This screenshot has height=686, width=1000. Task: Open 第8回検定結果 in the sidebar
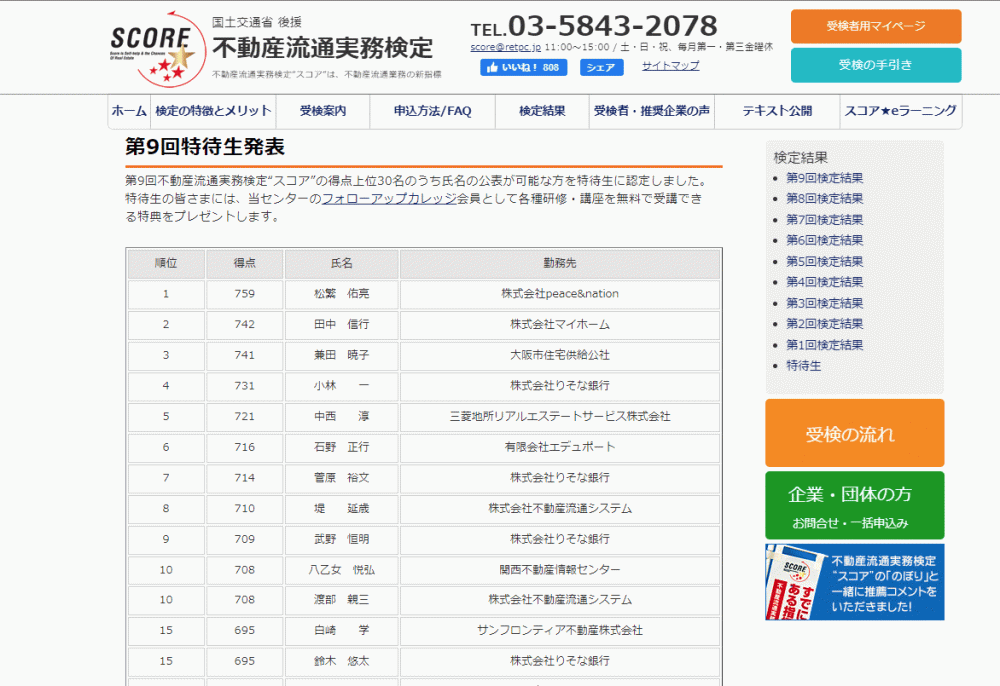pos(824,199)
